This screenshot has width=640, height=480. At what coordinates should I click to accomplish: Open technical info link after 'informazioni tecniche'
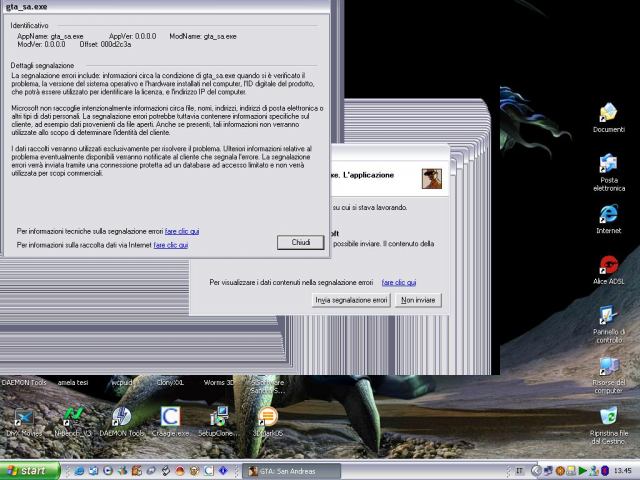point(182,231)
